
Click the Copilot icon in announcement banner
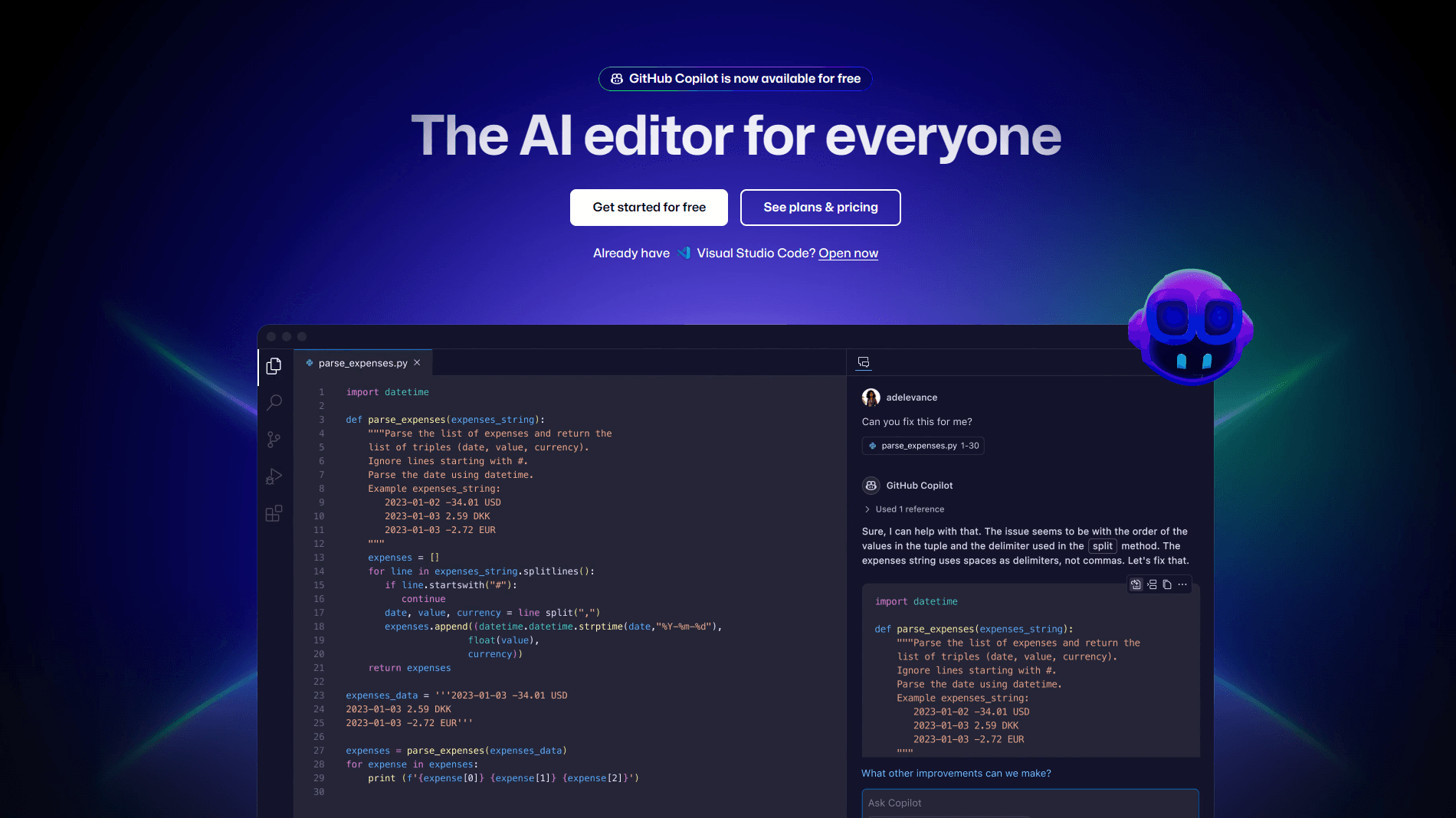coord(617,79)
